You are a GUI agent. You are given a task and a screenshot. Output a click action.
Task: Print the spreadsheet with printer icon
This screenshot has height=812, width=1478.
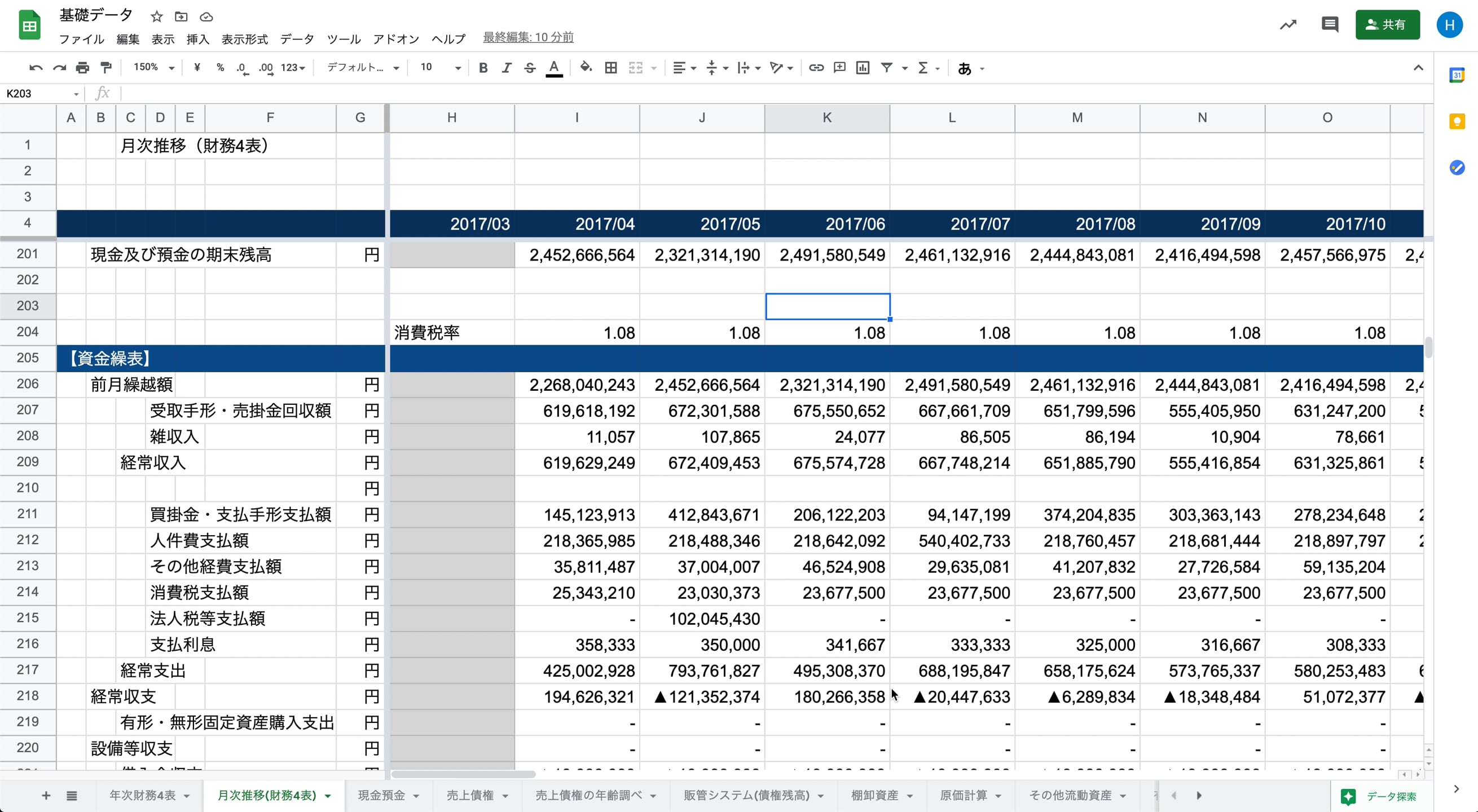point(82,68)
